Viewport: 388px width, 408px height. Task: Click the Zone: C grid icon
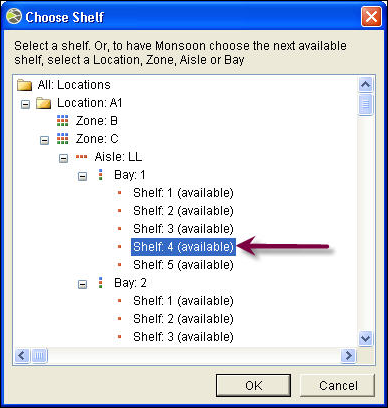(x=62, y=139)
